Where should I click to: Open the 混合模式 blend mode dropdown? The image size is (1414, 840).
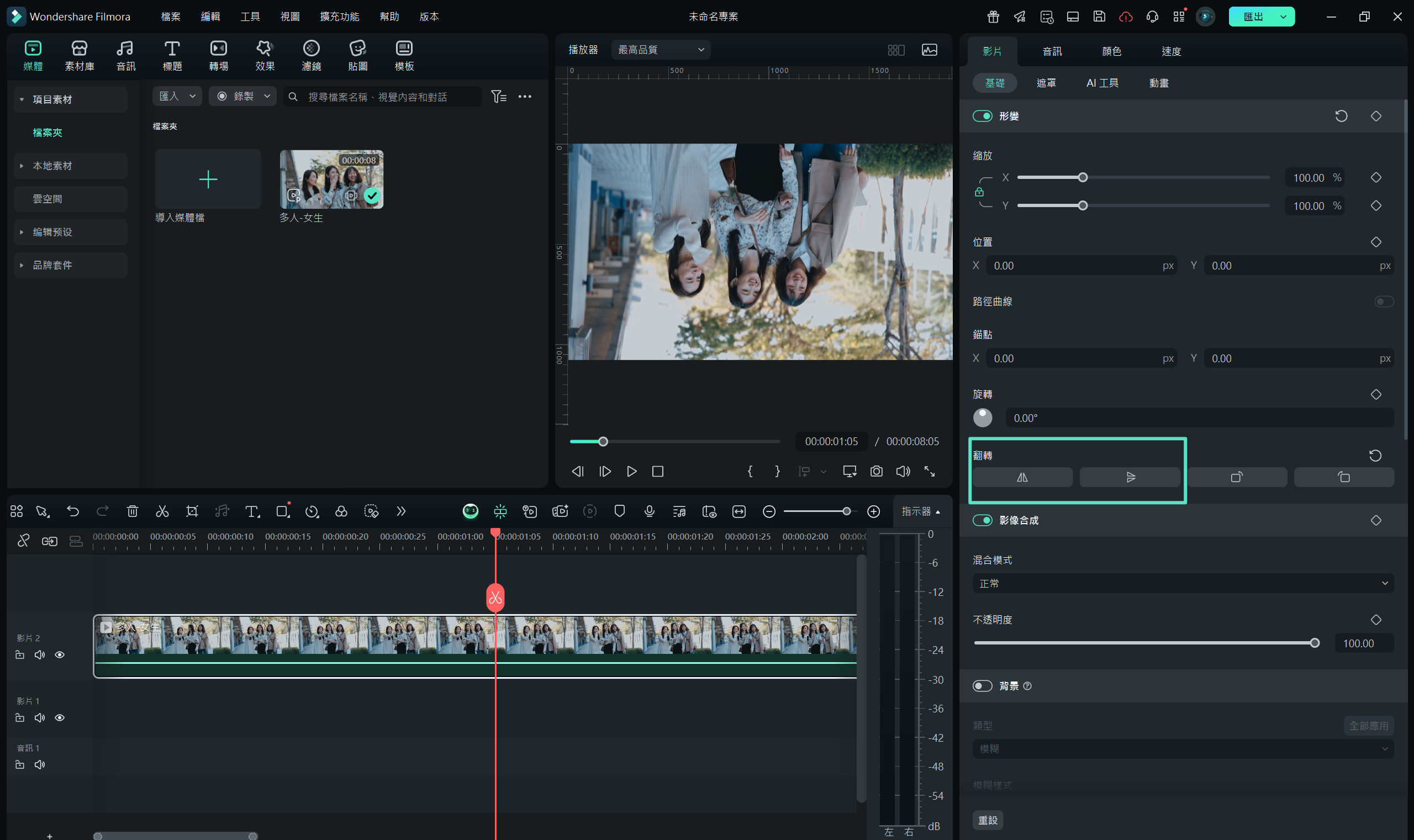[x=1182, y=583]
